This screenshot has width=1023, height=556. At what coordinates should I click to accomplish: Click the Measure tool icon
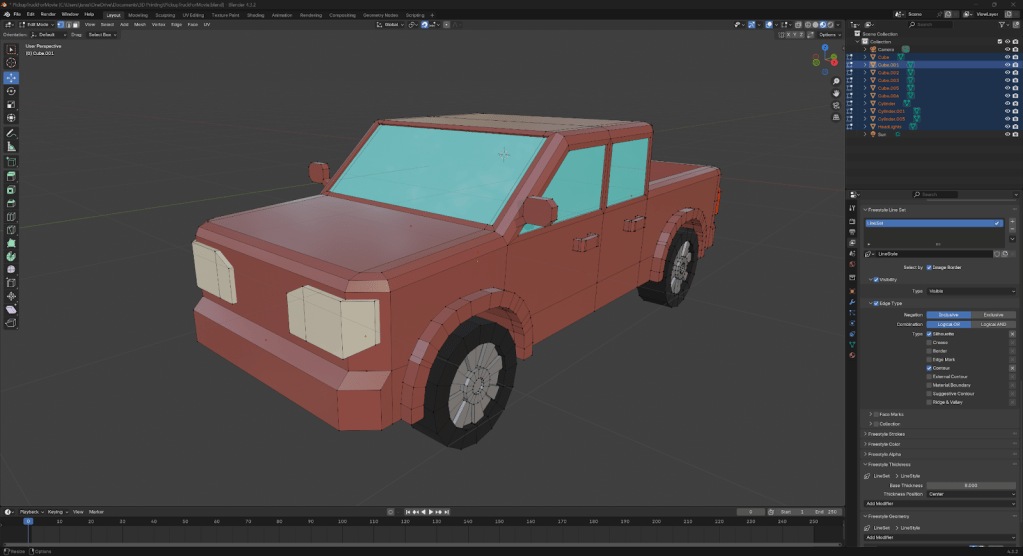11,146
